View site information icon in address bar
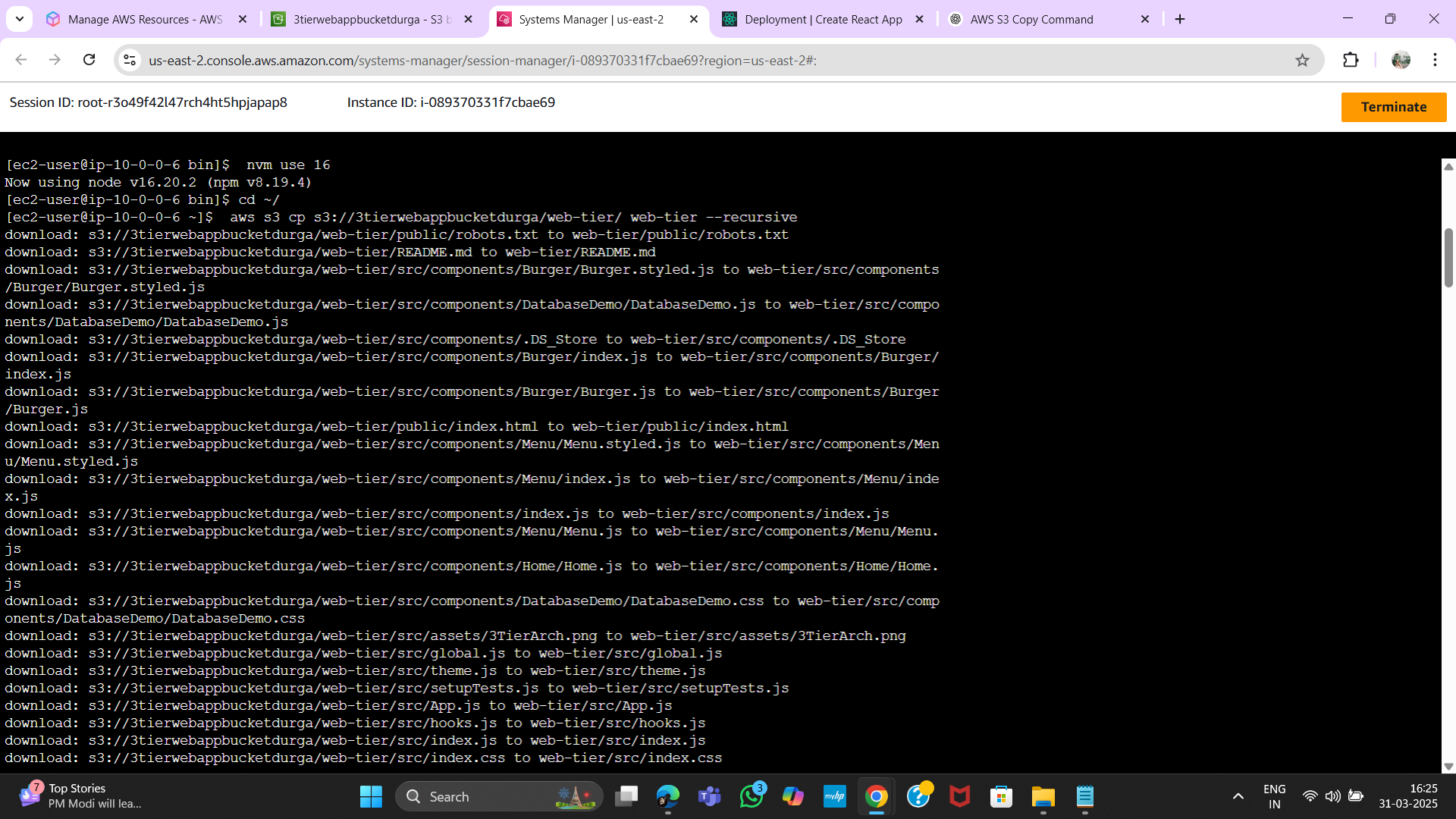Image resolution: width=1456 pixels, height=819 pixels. tap(130, 60)
